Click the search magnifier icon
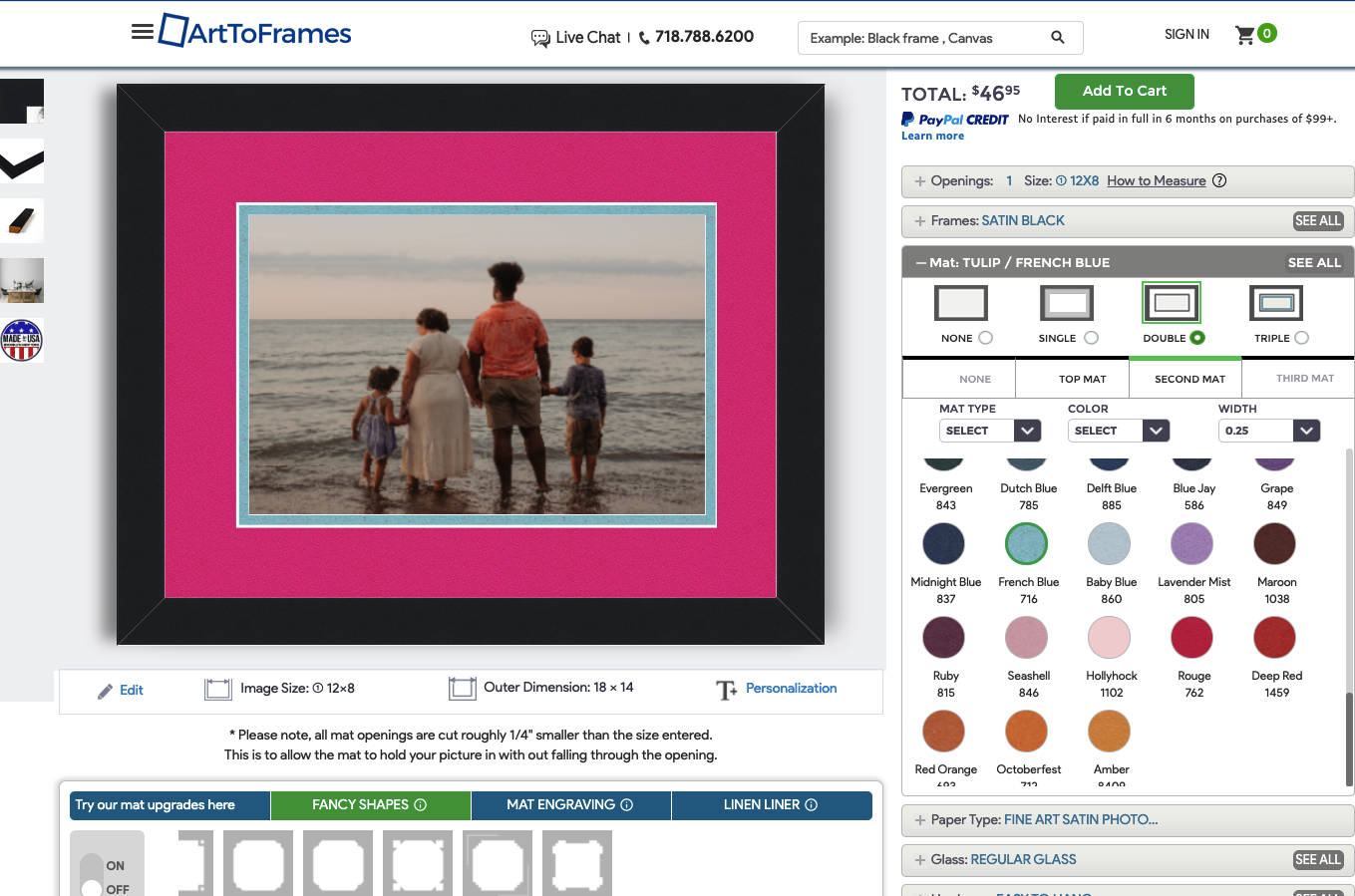This screenshot has height=896, width=1355. [x=1058, y=38]
